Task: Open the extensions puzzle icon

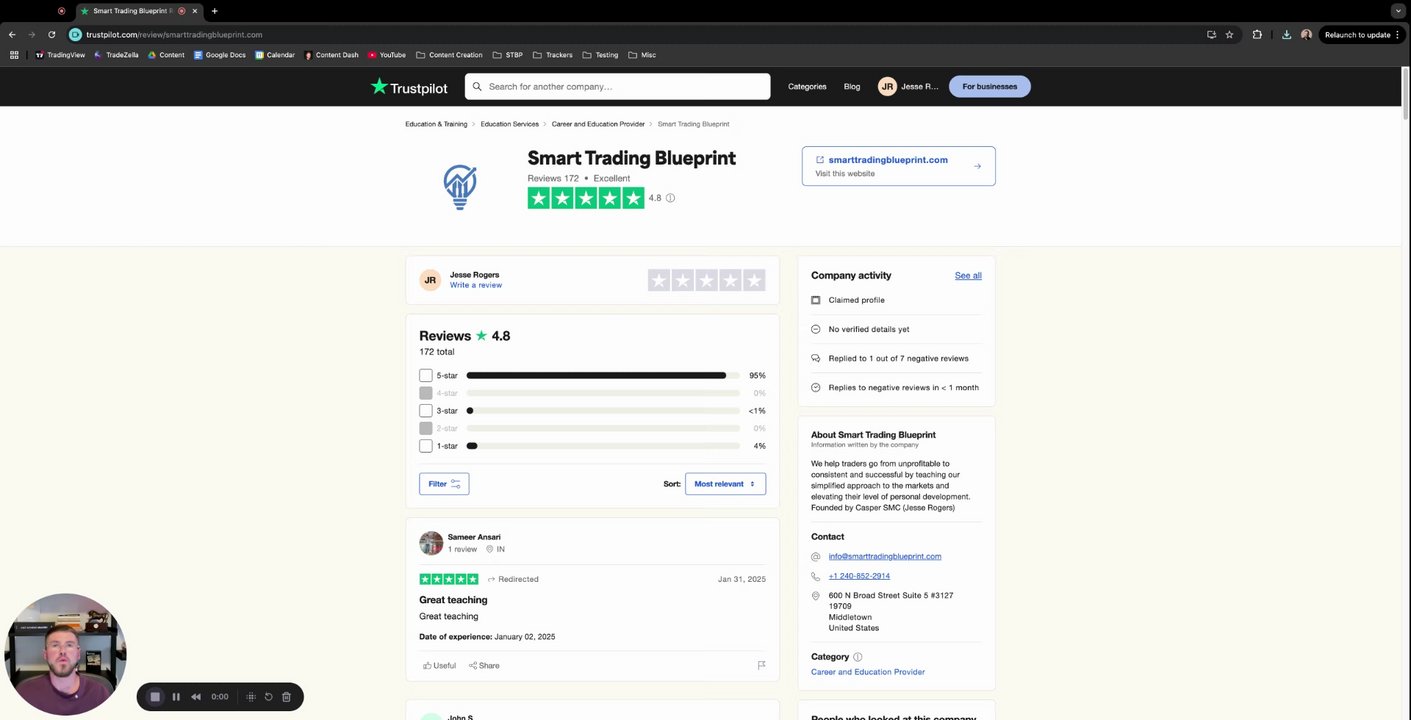Action: (x=1257, y=34)
